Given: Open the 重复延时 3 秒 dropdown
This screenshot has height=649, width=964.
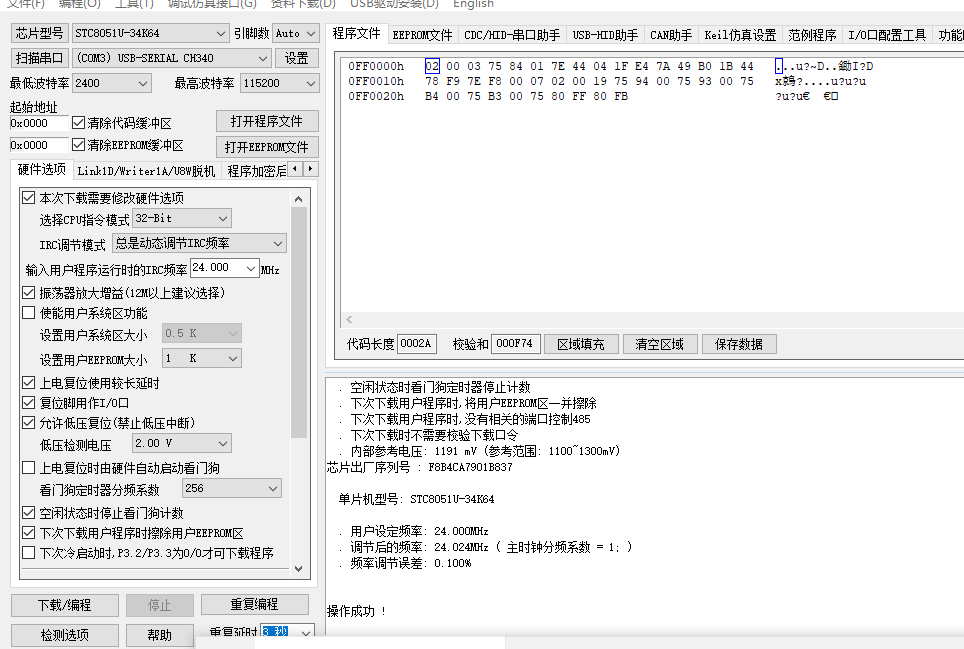Looking at the screenshot, I should (287, 632).
